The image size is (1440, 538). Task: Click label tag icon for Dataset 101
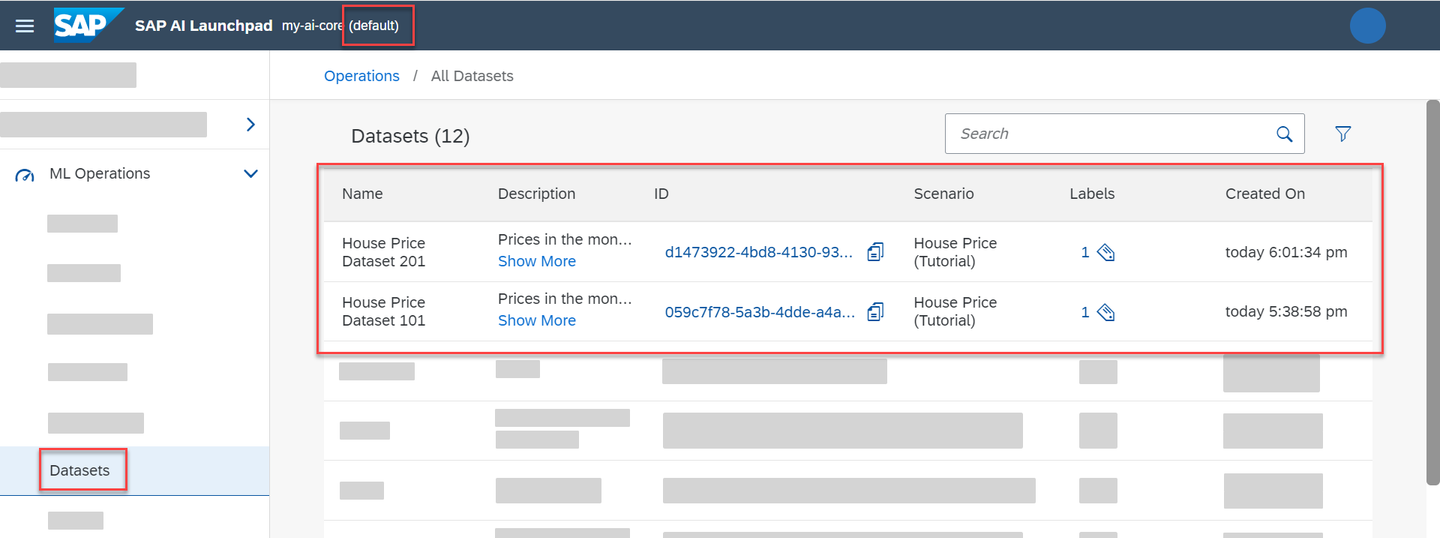coord(1105,313)
